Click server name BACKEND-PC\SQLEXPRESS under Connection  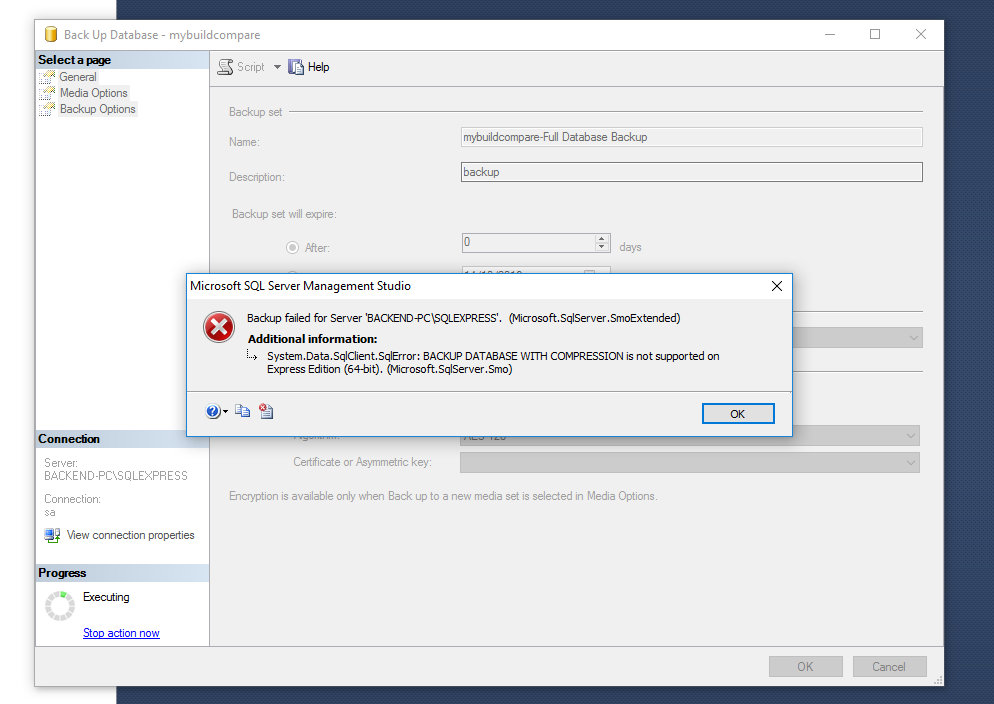pyautogui.click(x=116, y=476)
